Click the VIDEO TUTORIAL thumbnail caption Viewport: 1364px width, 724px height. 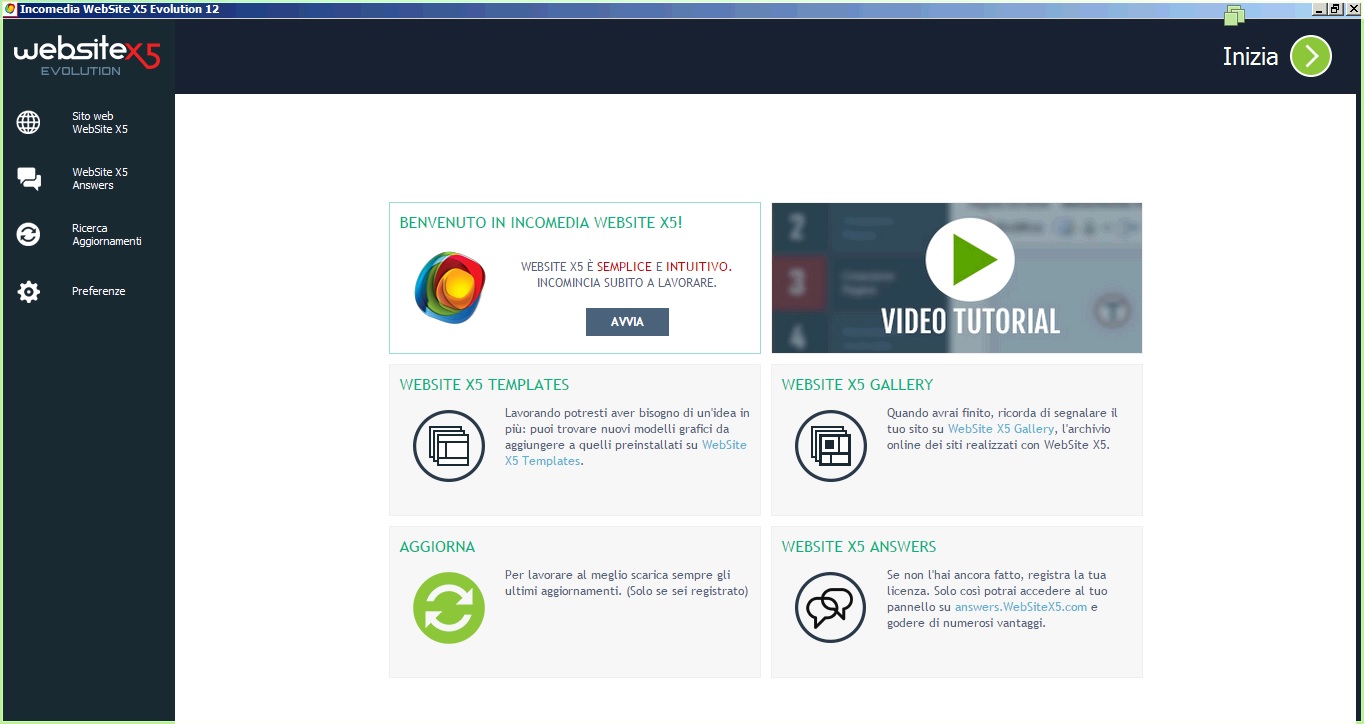tap(970, 322)
